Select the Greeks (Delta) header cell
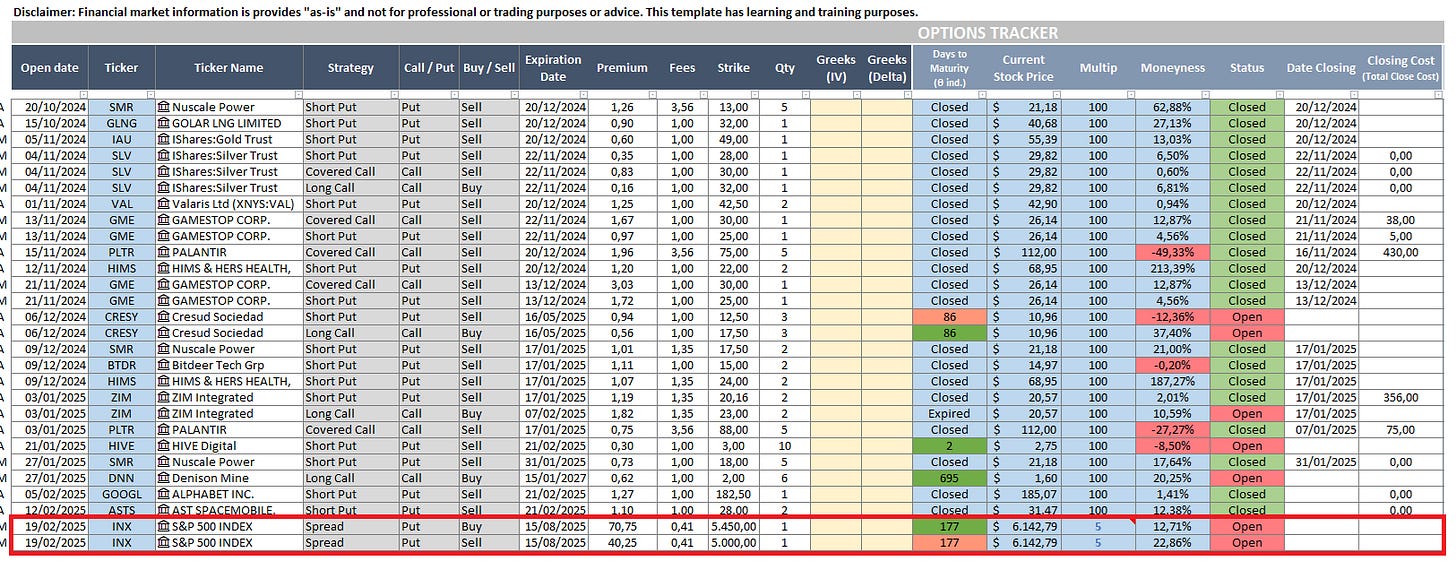This screenshot has height=562, width=1456. click(x=887, y=68)
